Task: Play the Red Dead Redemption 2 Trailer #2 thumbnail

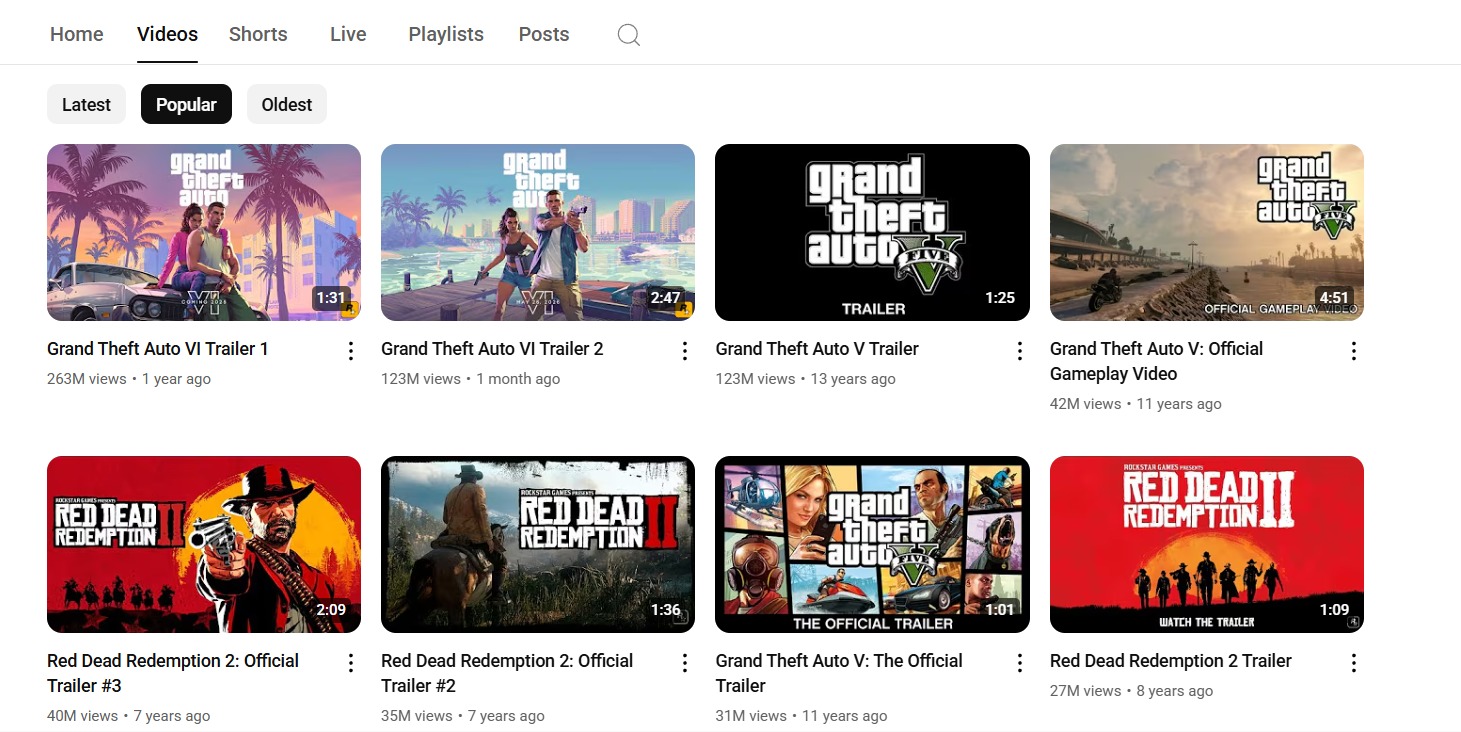Action: click(x=538, y=544)
